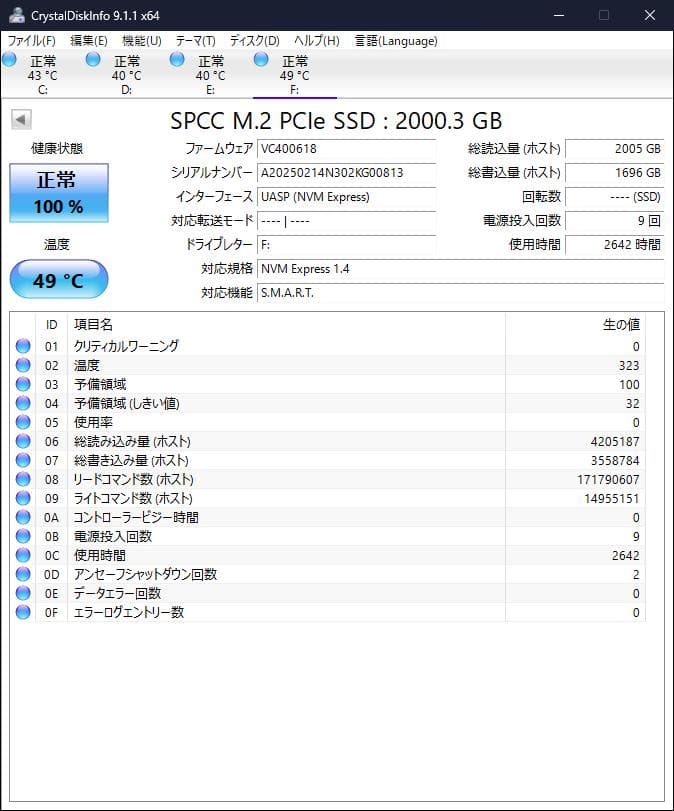Open the テーマ(T) menu
The width and height of the screenshot is (674, 811).
(196, 41)
